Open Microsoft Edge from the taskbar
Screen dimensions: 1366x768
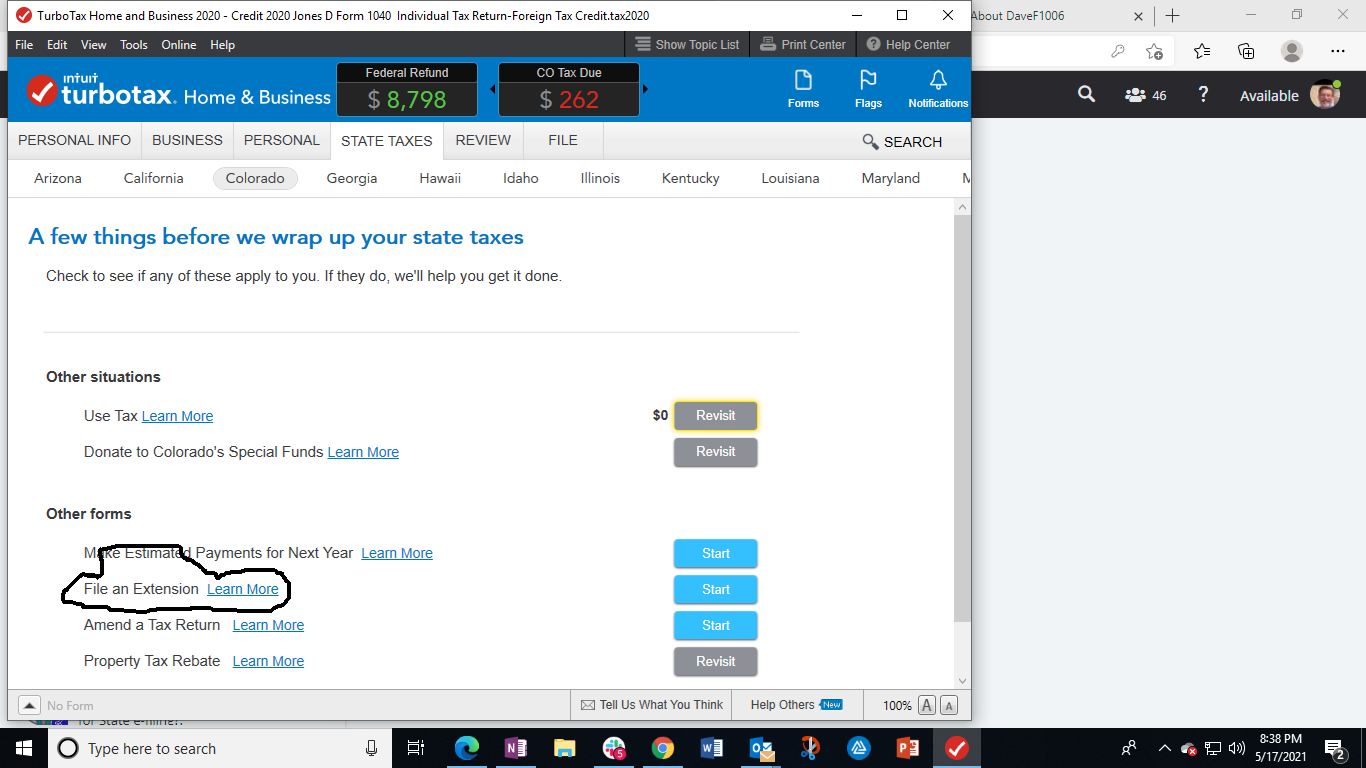point(466,748)
